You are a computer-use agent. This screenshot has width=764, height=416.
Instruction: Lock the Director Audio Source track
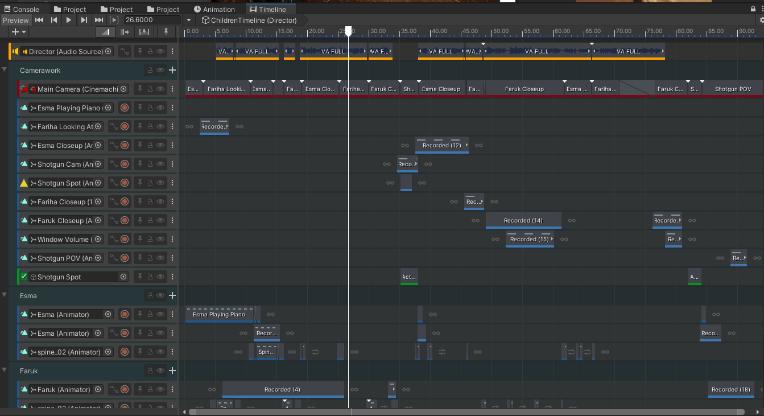point(150,52)
